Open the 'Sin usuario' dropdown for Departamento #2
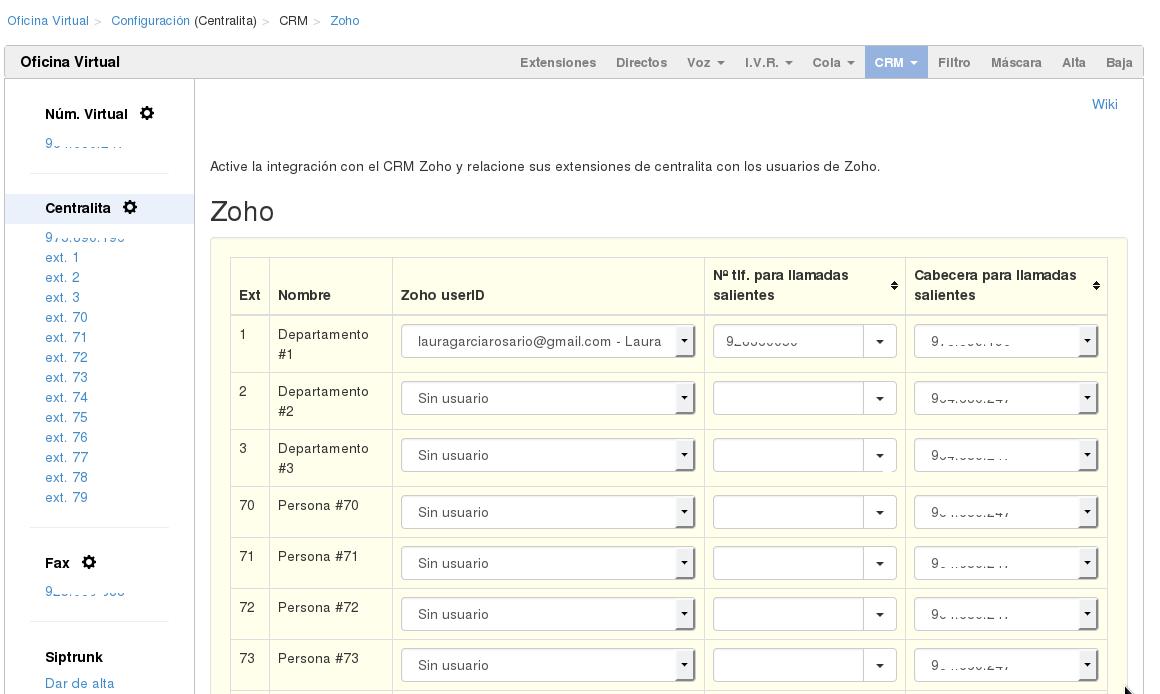1160x694 pixels. click(x=684, y=397)
